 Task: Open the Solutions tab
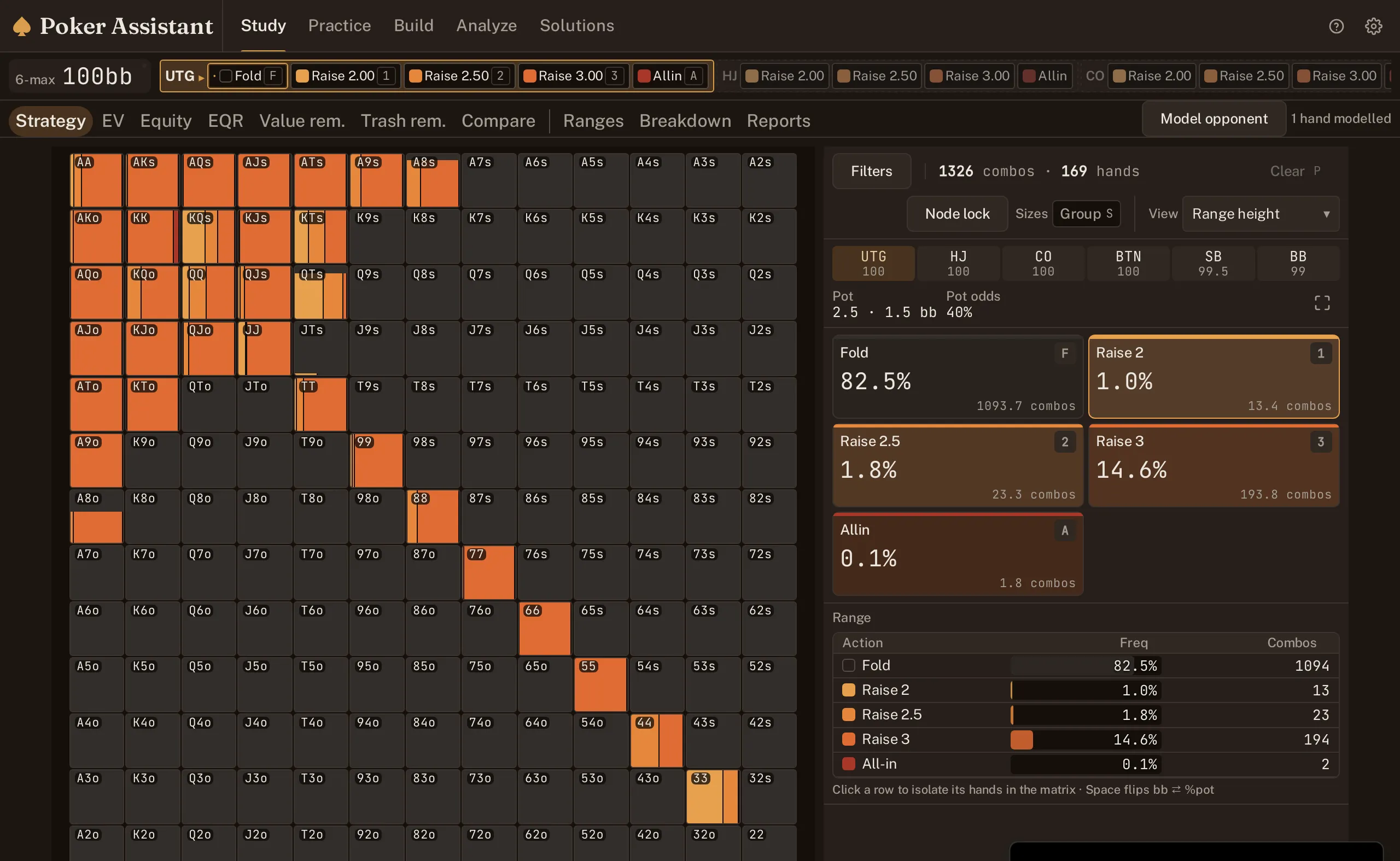tap(577, 26)
